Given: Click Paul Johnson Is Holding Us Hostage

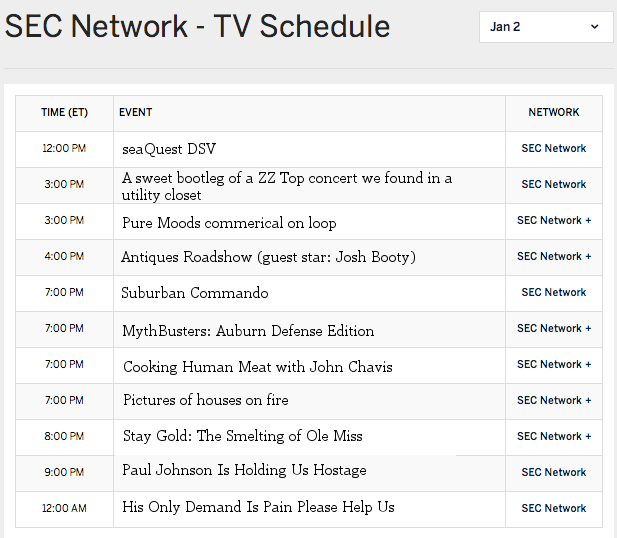Looking at the screenshot, I should 244,470.
